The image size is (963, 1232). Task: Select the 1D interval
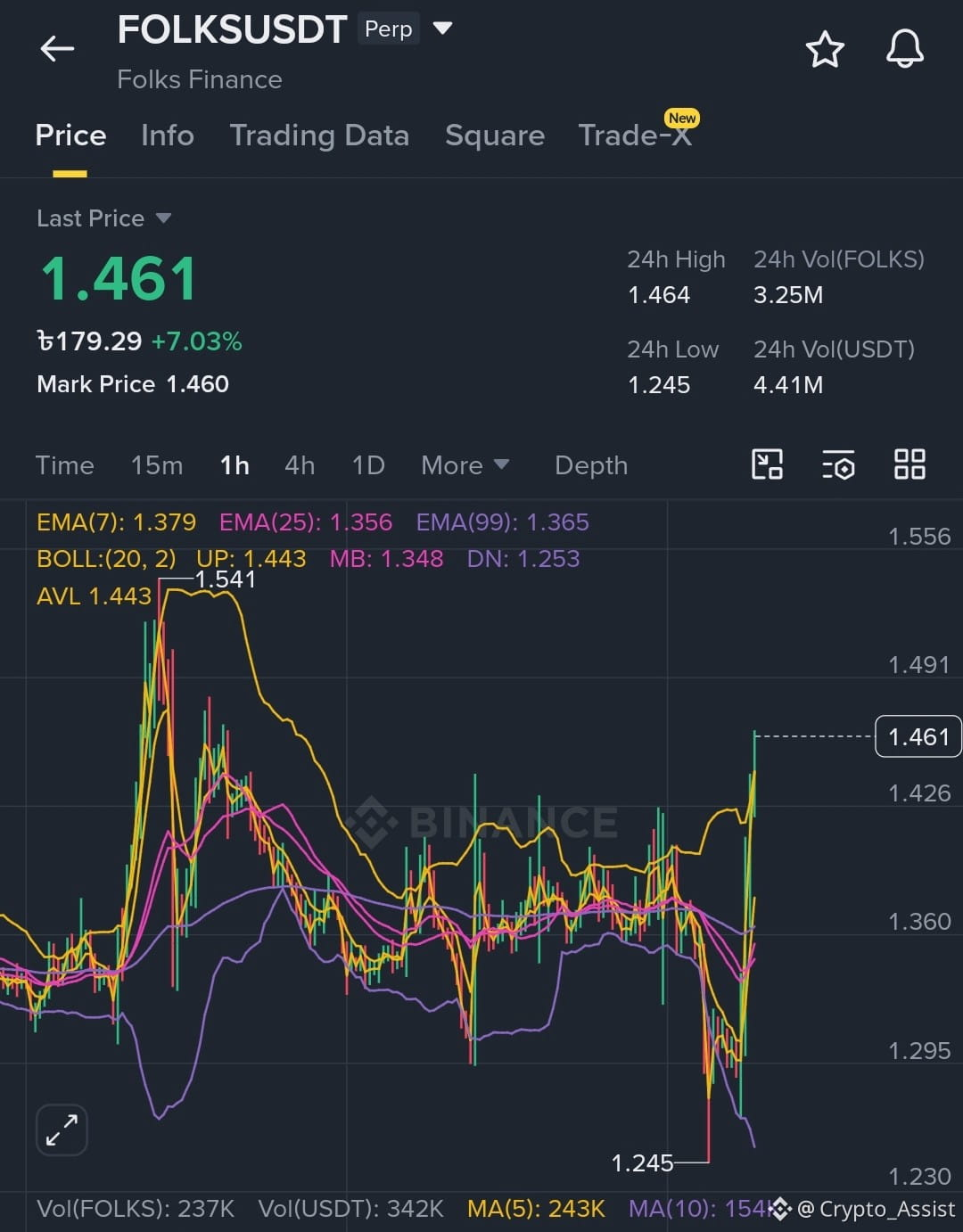(368, 465)
